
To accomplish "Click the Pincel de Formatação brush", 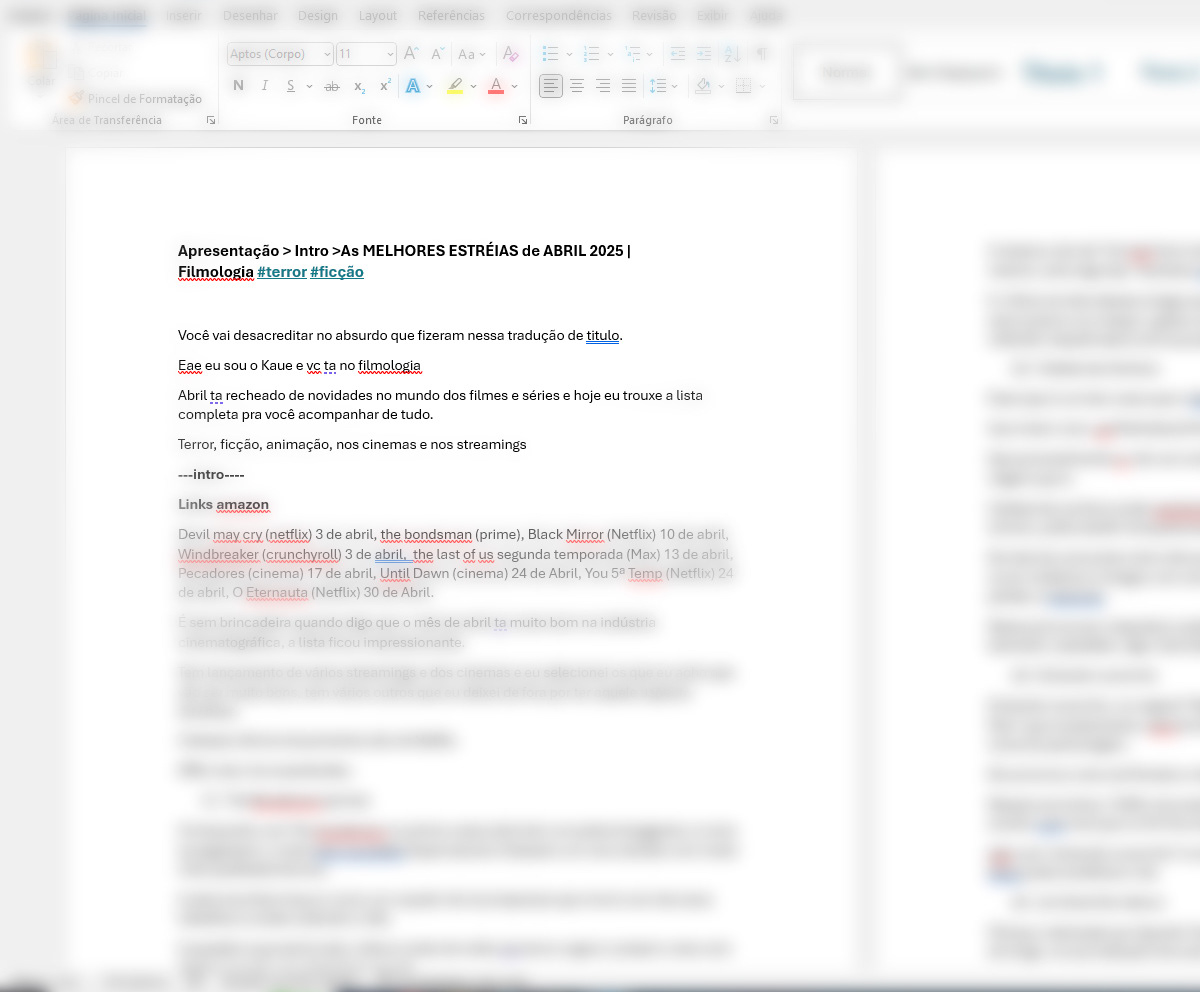I will coord(135,98).
